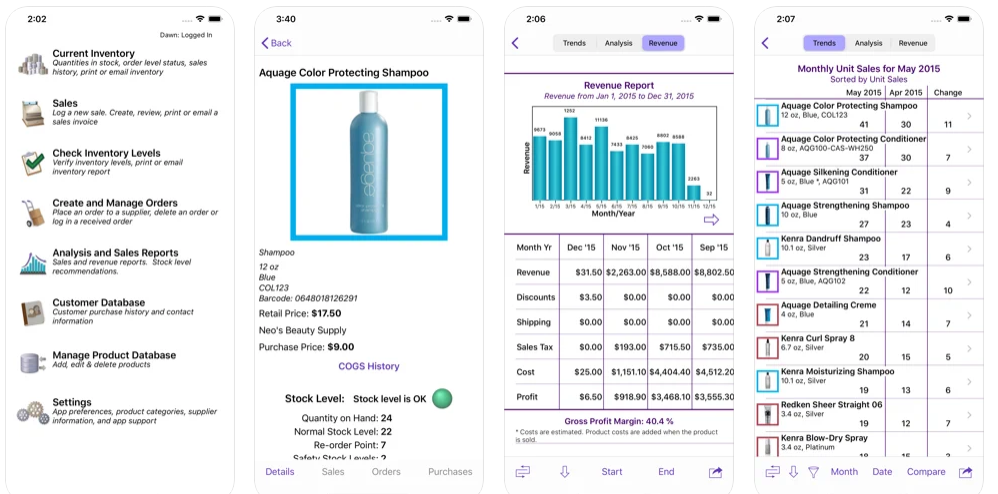Open Analysis and Sales Reports chart icon
This screenshot has height=494, width=998.
[x=32, y=262]
